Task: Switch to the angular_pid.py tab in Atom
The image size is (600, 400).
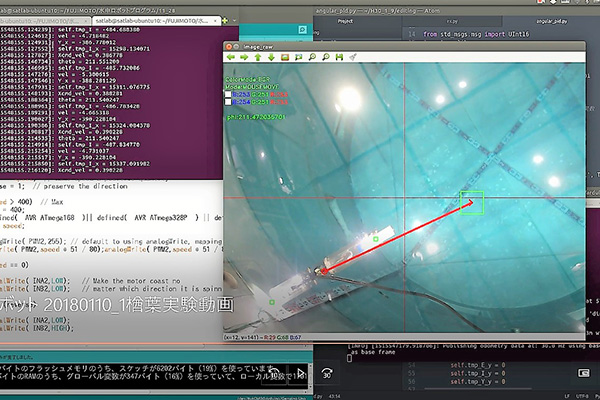Action: (x=551, y=21)
